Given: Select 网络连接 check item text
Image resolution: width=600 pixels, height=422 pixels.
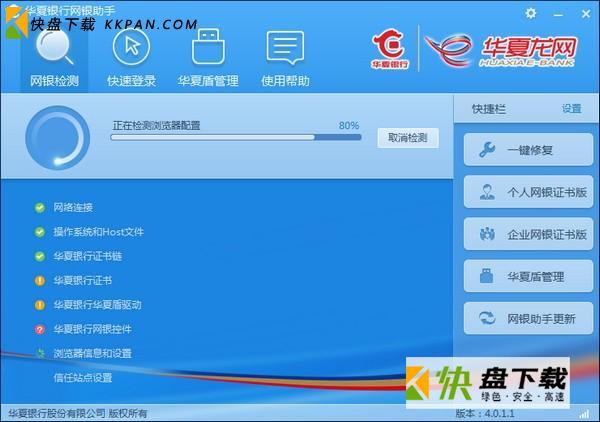Looking at the screenshot, I should click(x=73, y=208).
